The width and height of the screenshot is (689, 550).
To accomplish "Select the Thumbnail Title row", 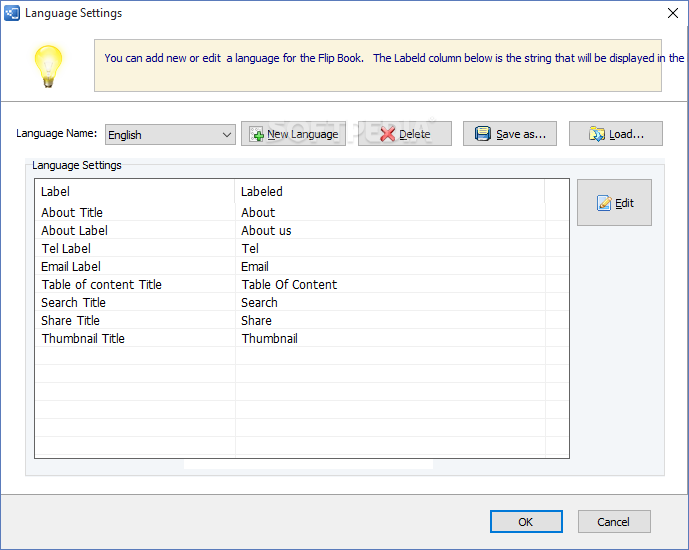I will [x=302, y=339].
